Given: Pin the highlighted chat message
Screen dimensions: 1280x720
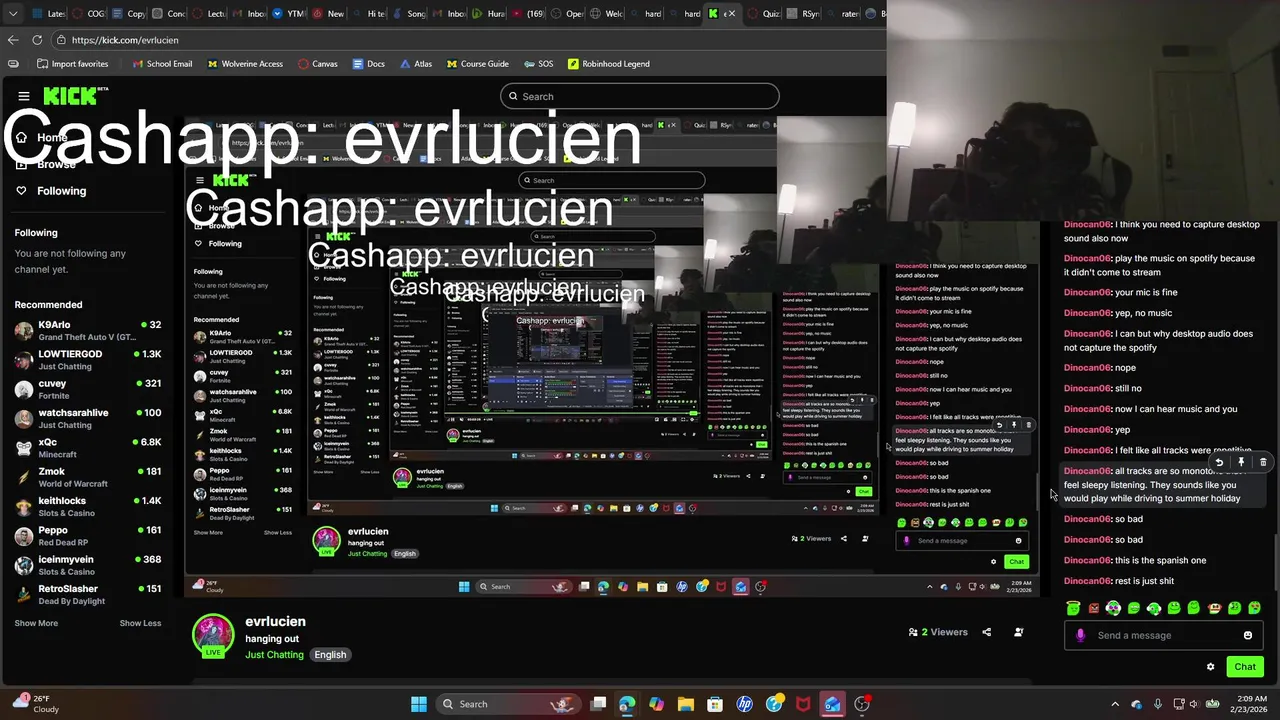Looking at the screenshot, I should tap(1241, 462).
